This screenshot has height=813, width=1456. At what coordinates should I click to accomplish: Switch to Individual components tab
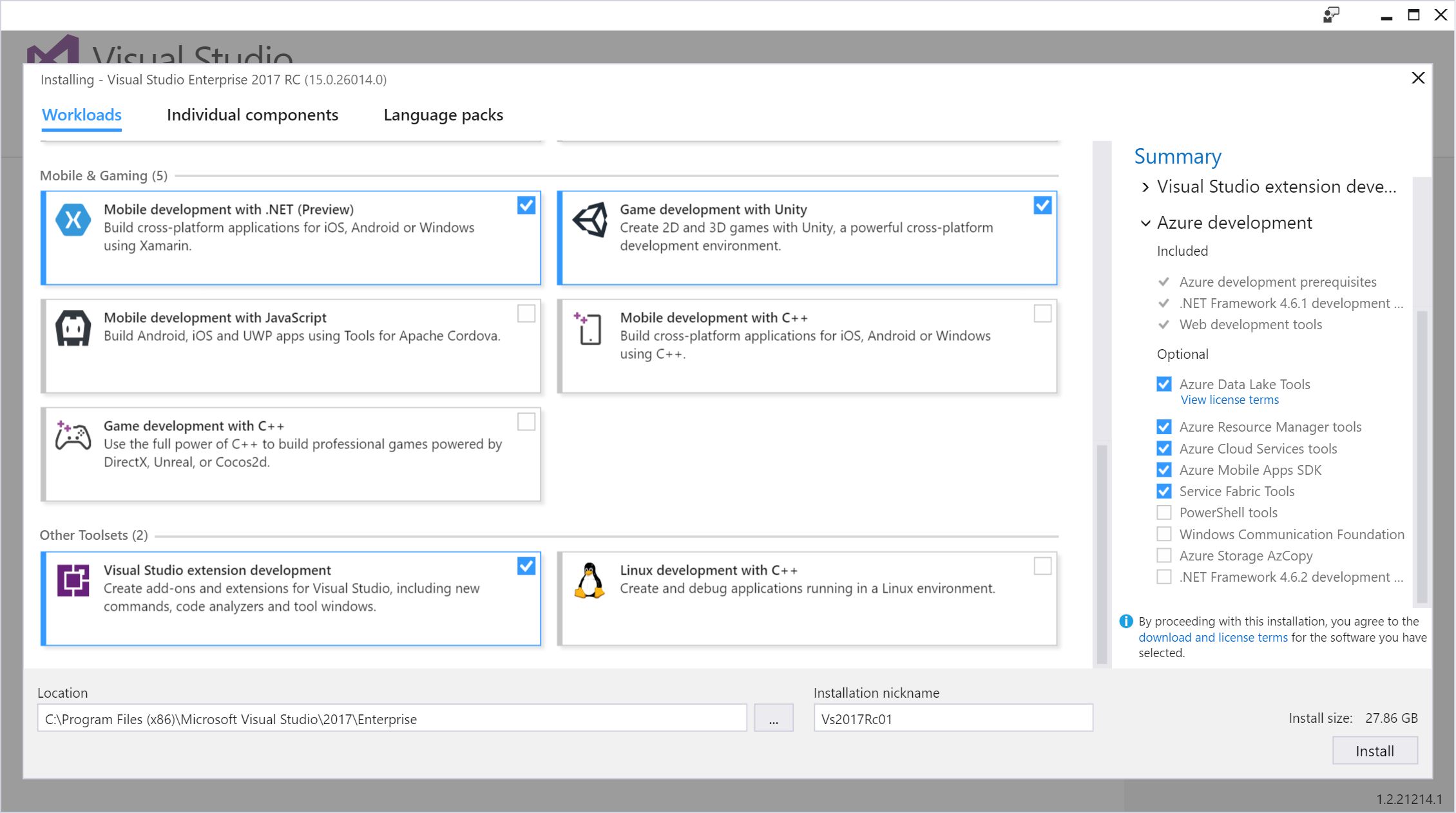coord(252,115)
